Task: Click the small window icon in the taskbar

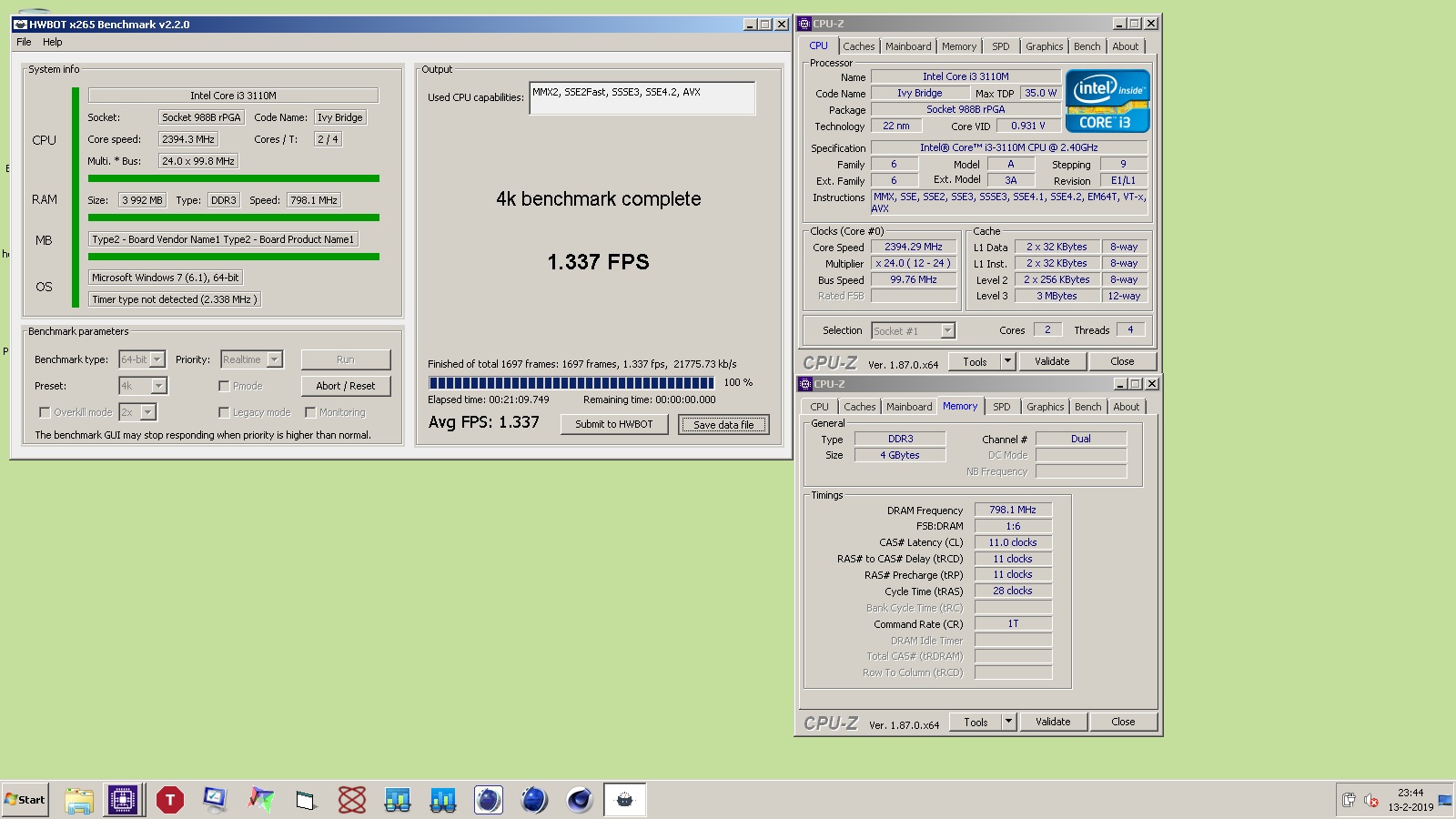Action: pyautogui.click(x=306, y=800)
